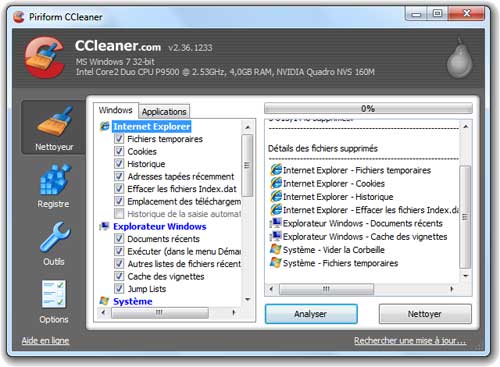Click results pane scroll down arrow
Image resolution: width=500 pixels, height=367 pixels.
[466, 276]
